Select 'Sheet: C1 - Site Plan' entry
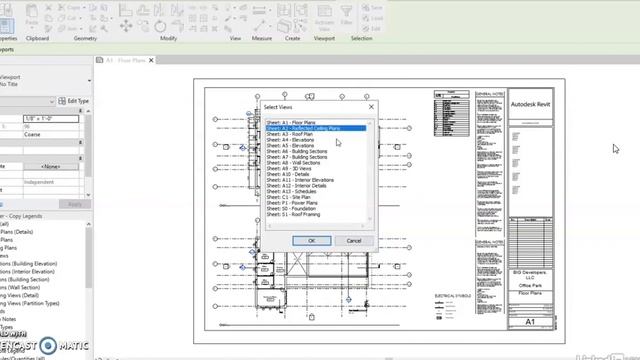The width and height of the screenshot is (640, 360). point(289,197)
